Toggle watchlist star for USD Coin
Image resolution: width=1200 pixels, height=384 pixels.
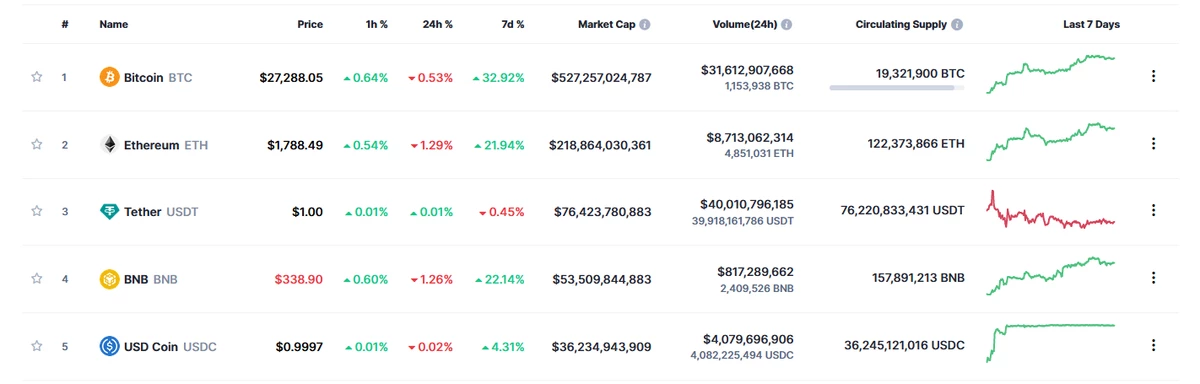click(37, 347)
